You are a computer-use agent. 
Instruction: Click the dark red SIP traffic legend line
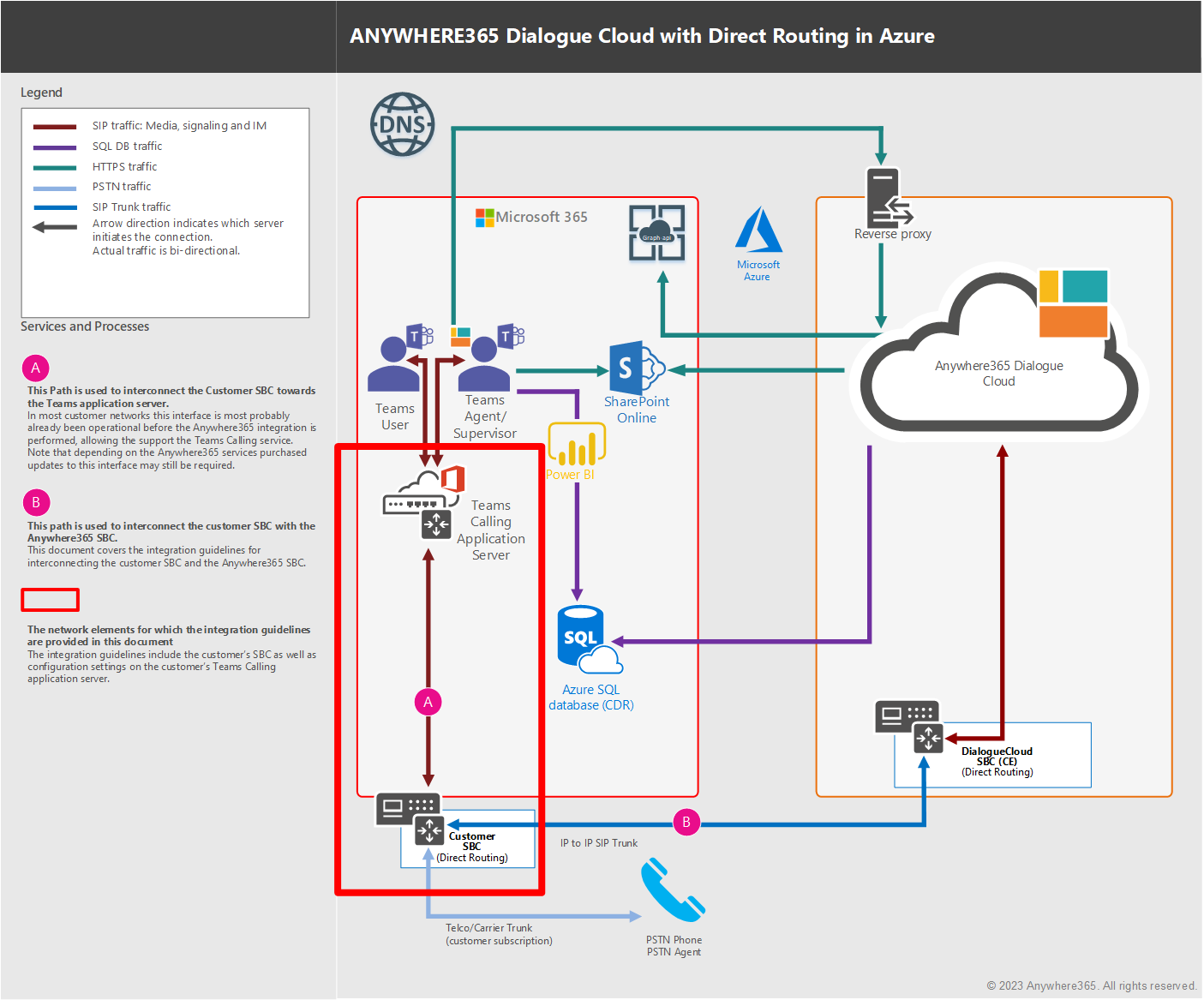point(55,127)
